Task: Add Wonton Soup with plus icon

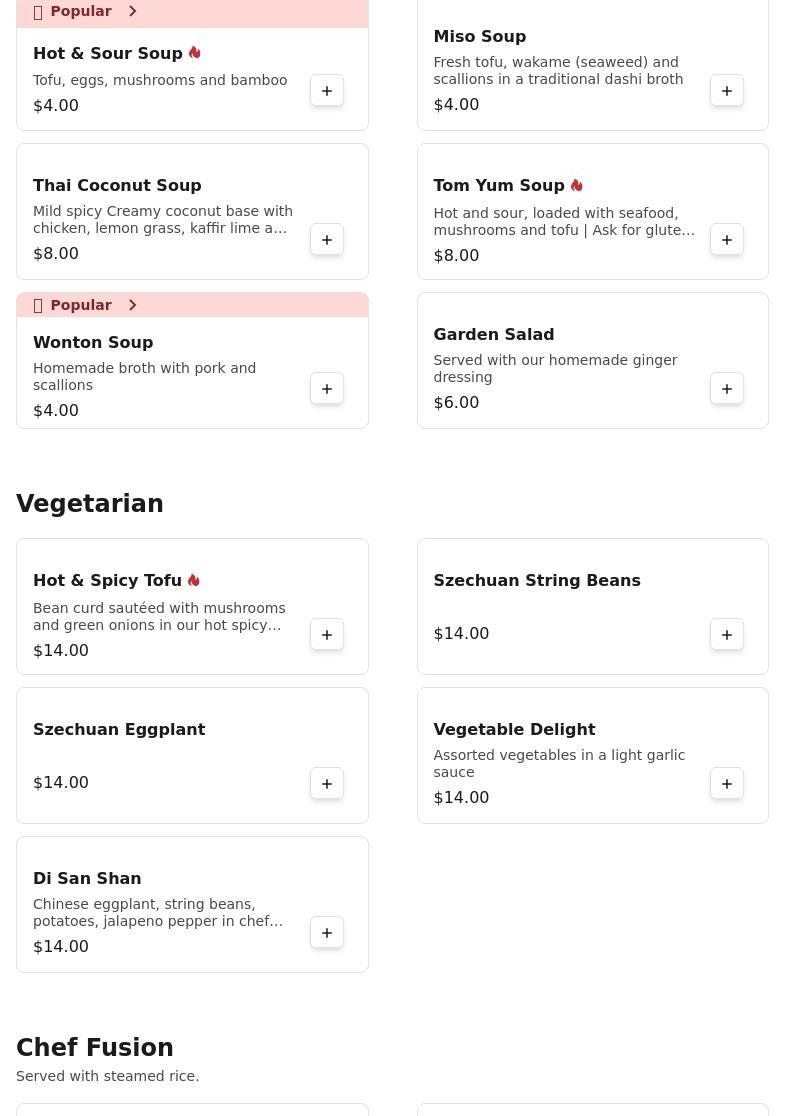Action: (x=327, y=389)
